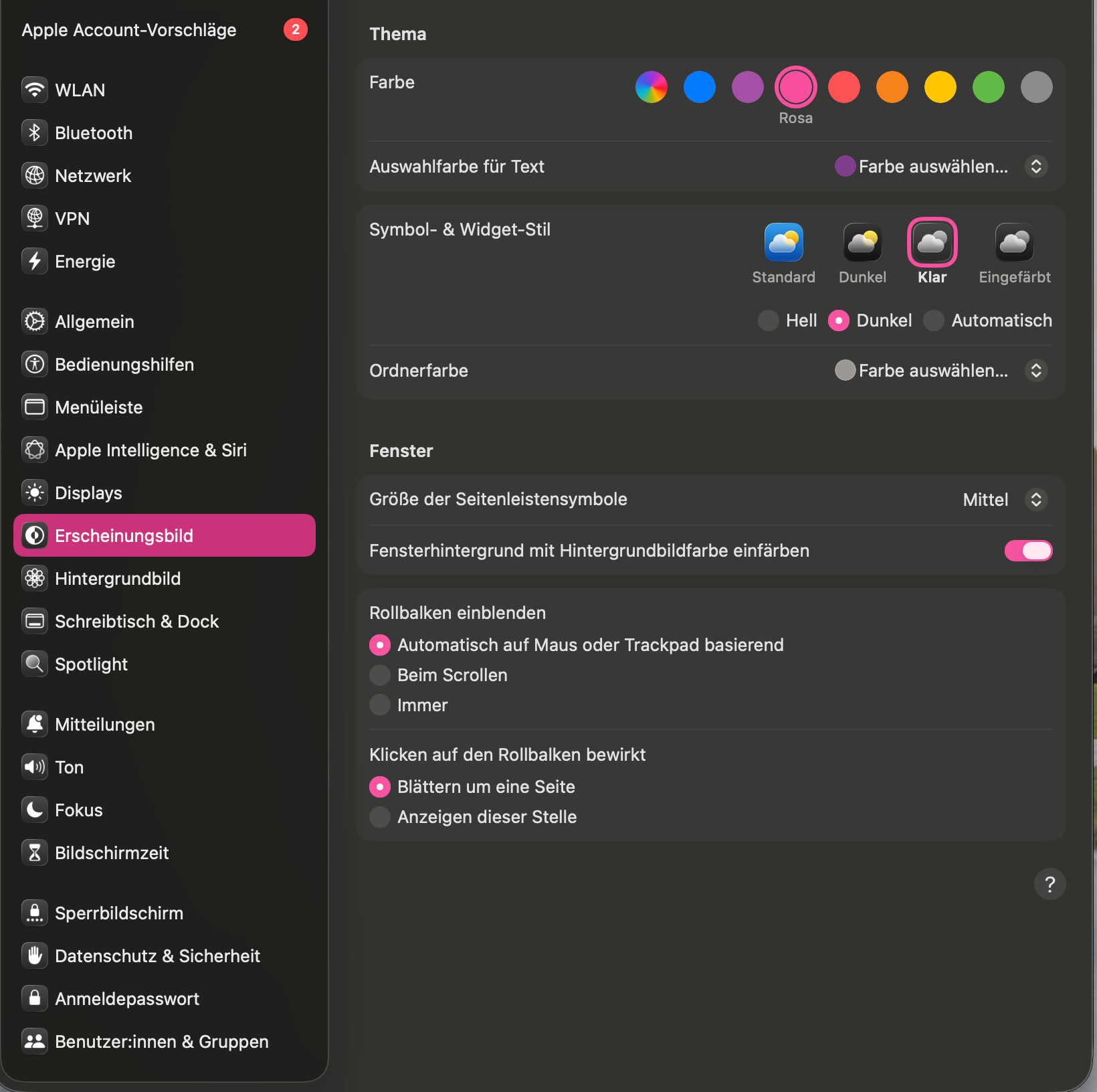
Task: Choose the Standard icon style
Action: 784,242
